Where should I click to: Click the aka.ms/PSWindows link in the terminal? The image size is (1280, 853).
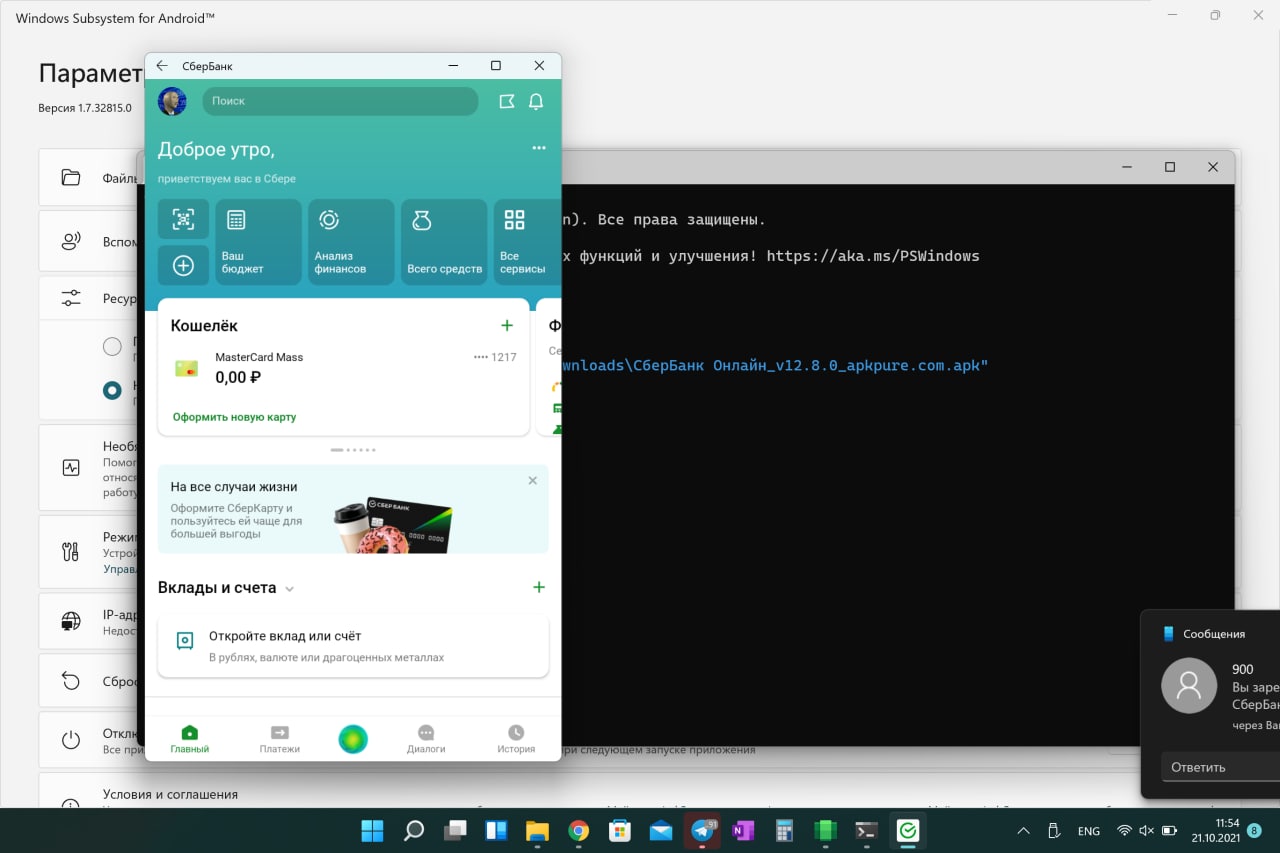tap(873, 256)
